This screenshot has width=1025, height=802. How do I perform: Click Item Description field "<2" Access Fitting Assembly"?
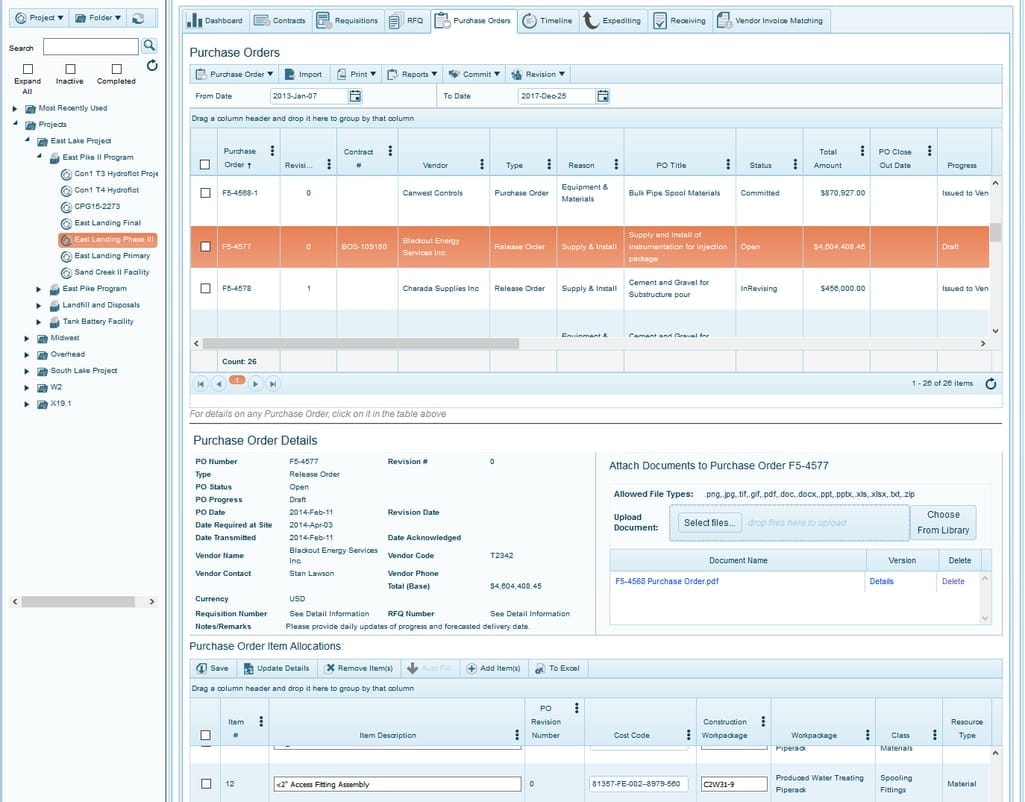point(397,784)
